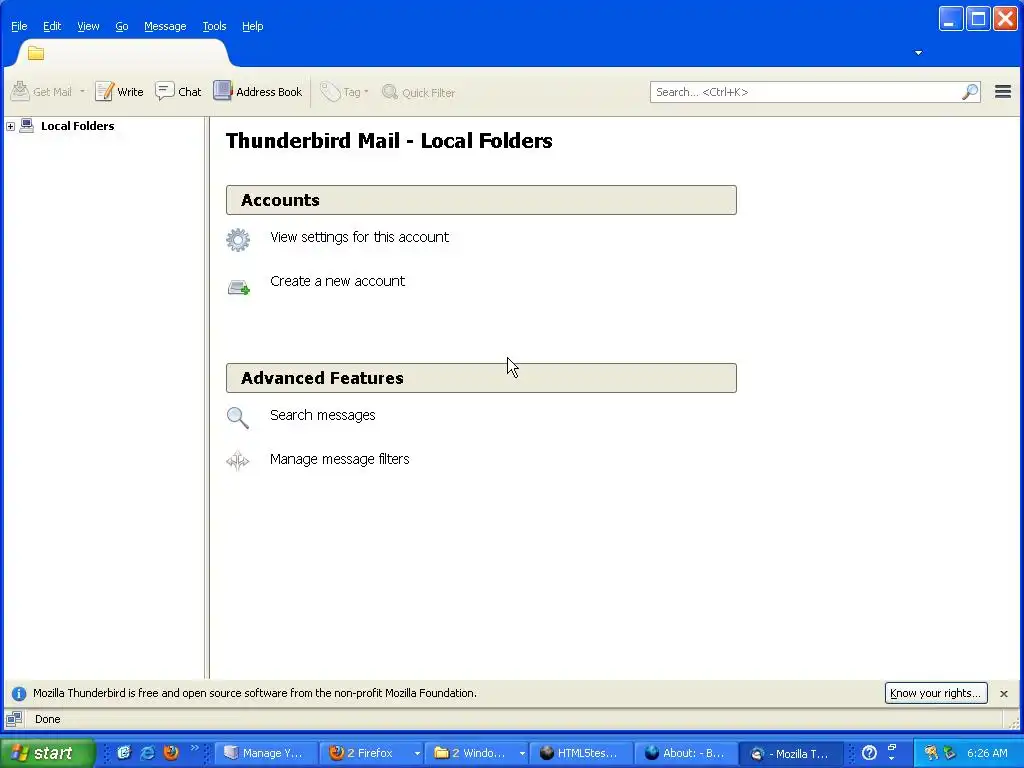
Task: Click the help question mark taskbar icon
Action: (869, 753)
